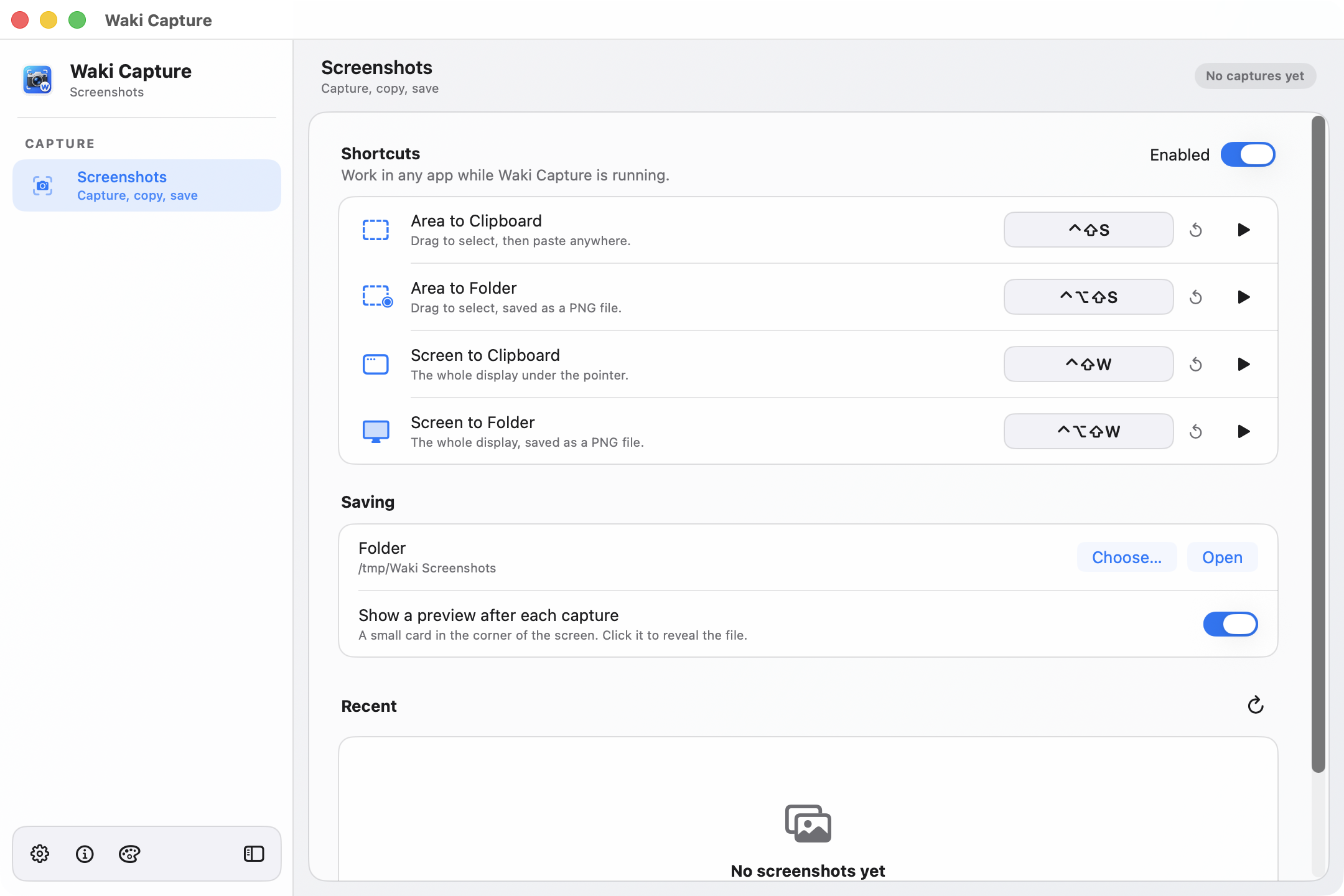Screen dimensions: 1344x896
Task: Open the settings gear in sidebar footer
Action: coord(40,854)
